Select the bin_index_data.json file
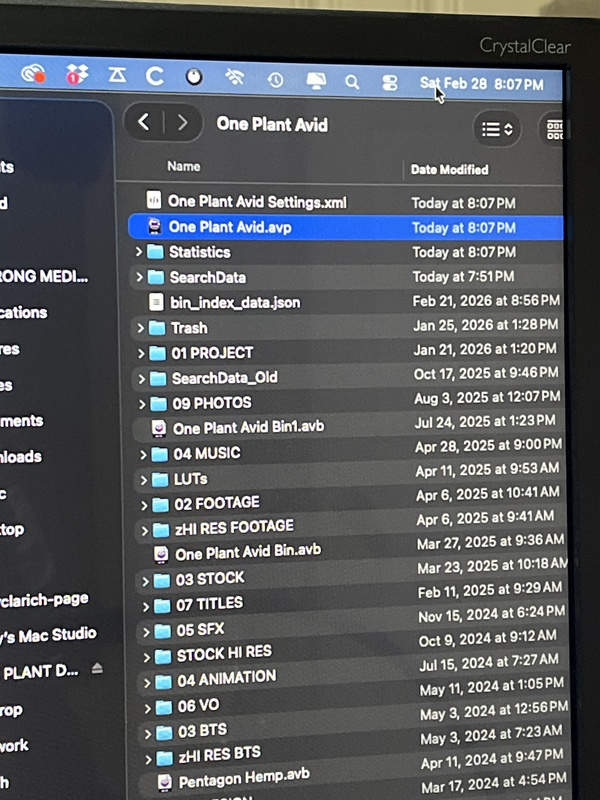600x800 pixels. pos(234,302)
